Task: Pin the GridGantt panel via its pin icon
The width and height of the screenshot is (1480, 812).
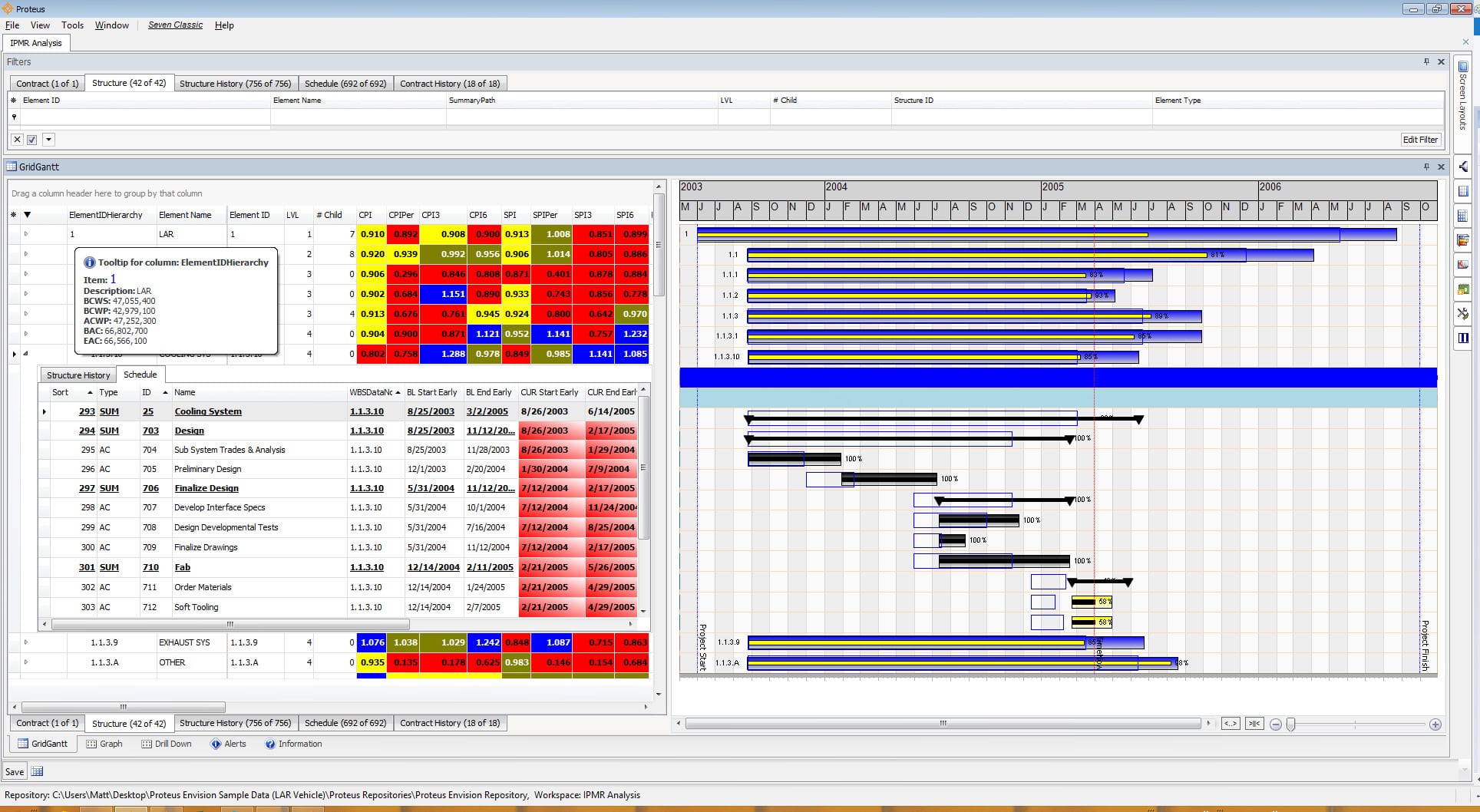Action: [1426, 167]
